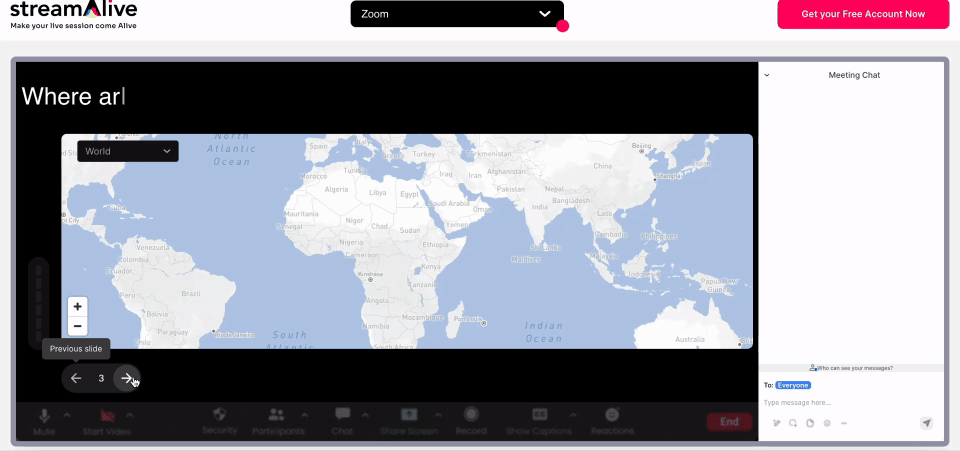
Task: Select the Everyone recipient chip
Action: coord(793,386)
